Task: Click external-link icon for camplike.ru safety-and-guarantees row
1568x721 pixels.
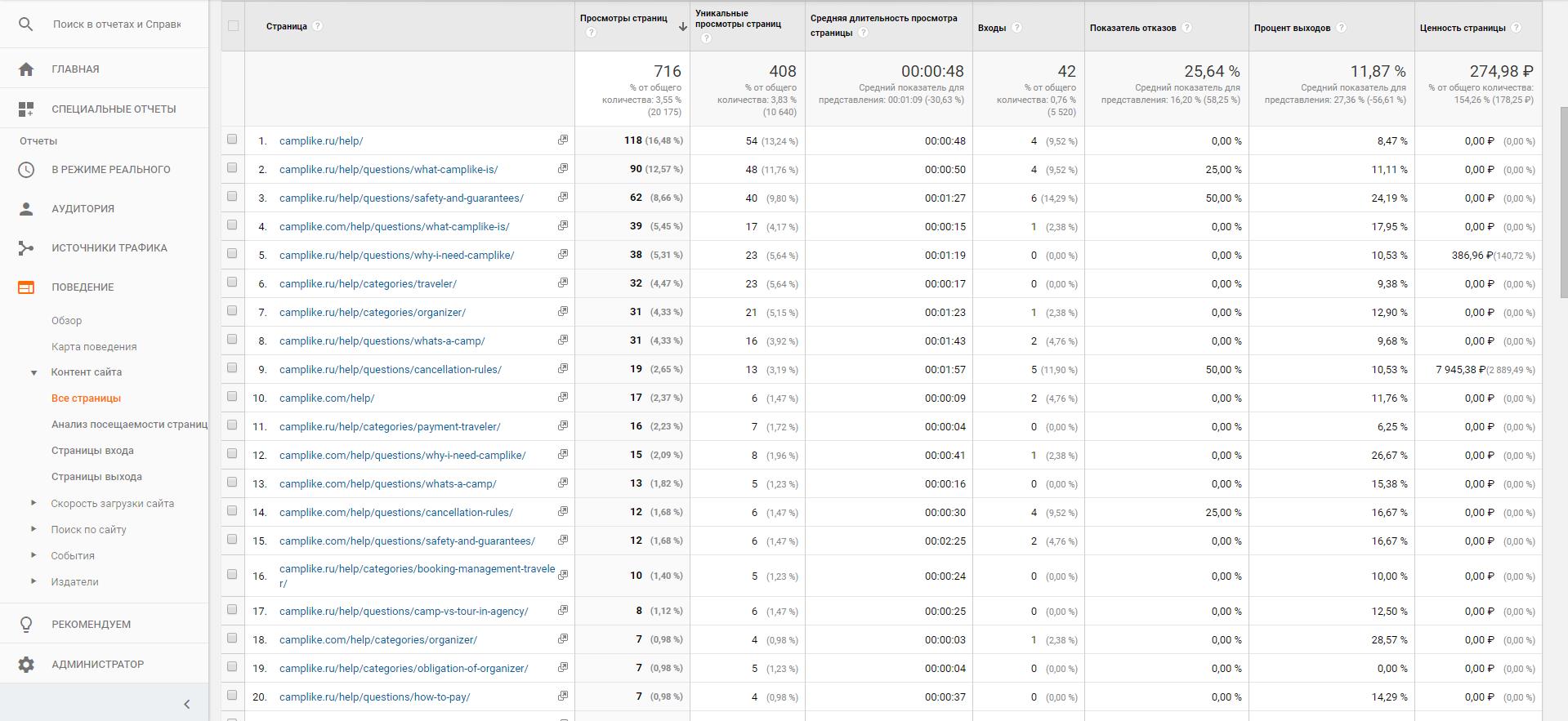Action: click(563, 198)
